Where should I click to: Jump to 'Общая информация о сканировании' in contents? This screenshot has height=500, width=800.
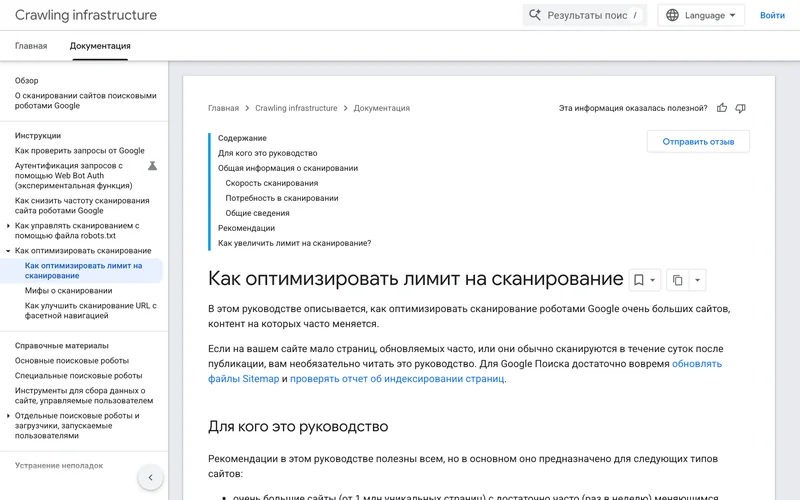point(288,168)
